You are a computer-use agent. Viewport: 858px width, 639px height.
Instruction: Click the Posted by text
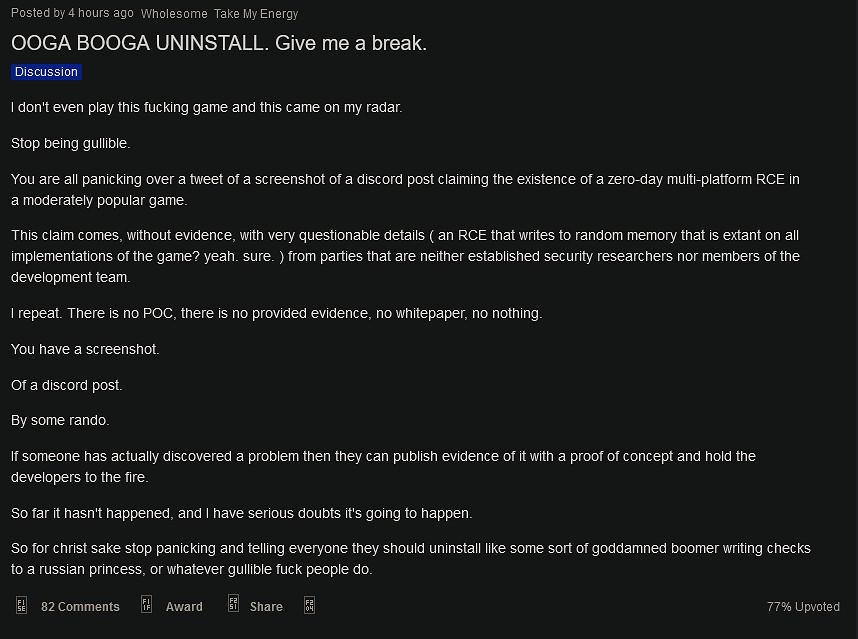37,13
